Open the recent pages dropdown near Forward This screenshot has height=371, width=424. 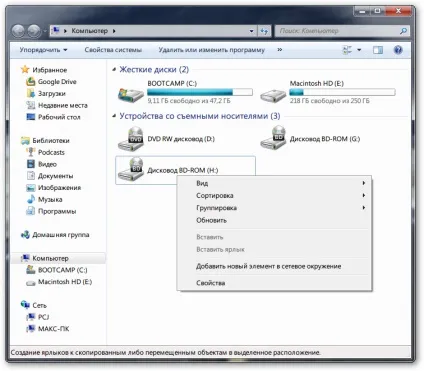click(45, 31)
